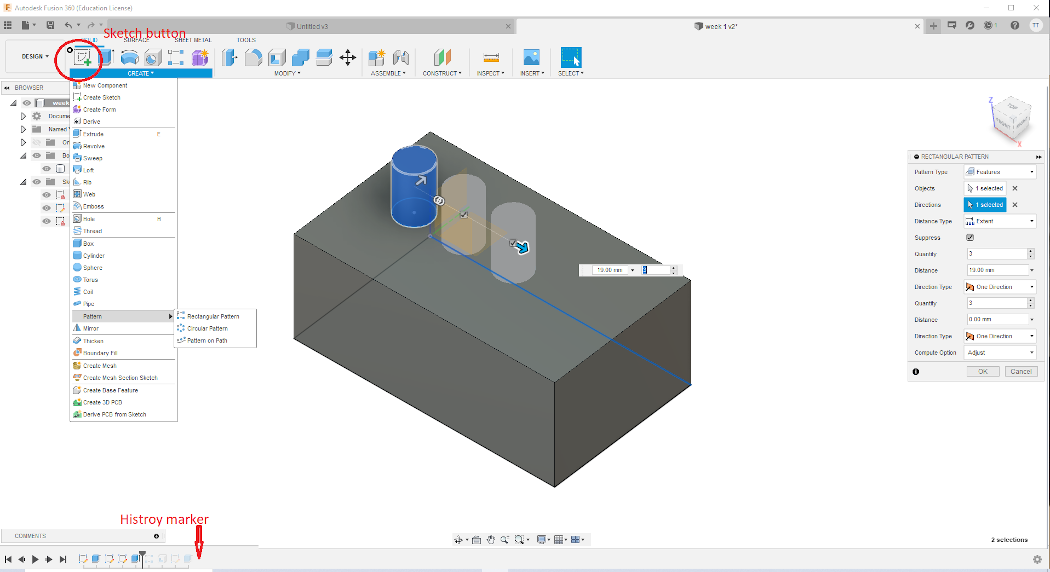Open the MODIFY menu dropdown
Screen dimensions: 1050x572
pos(287,73)
